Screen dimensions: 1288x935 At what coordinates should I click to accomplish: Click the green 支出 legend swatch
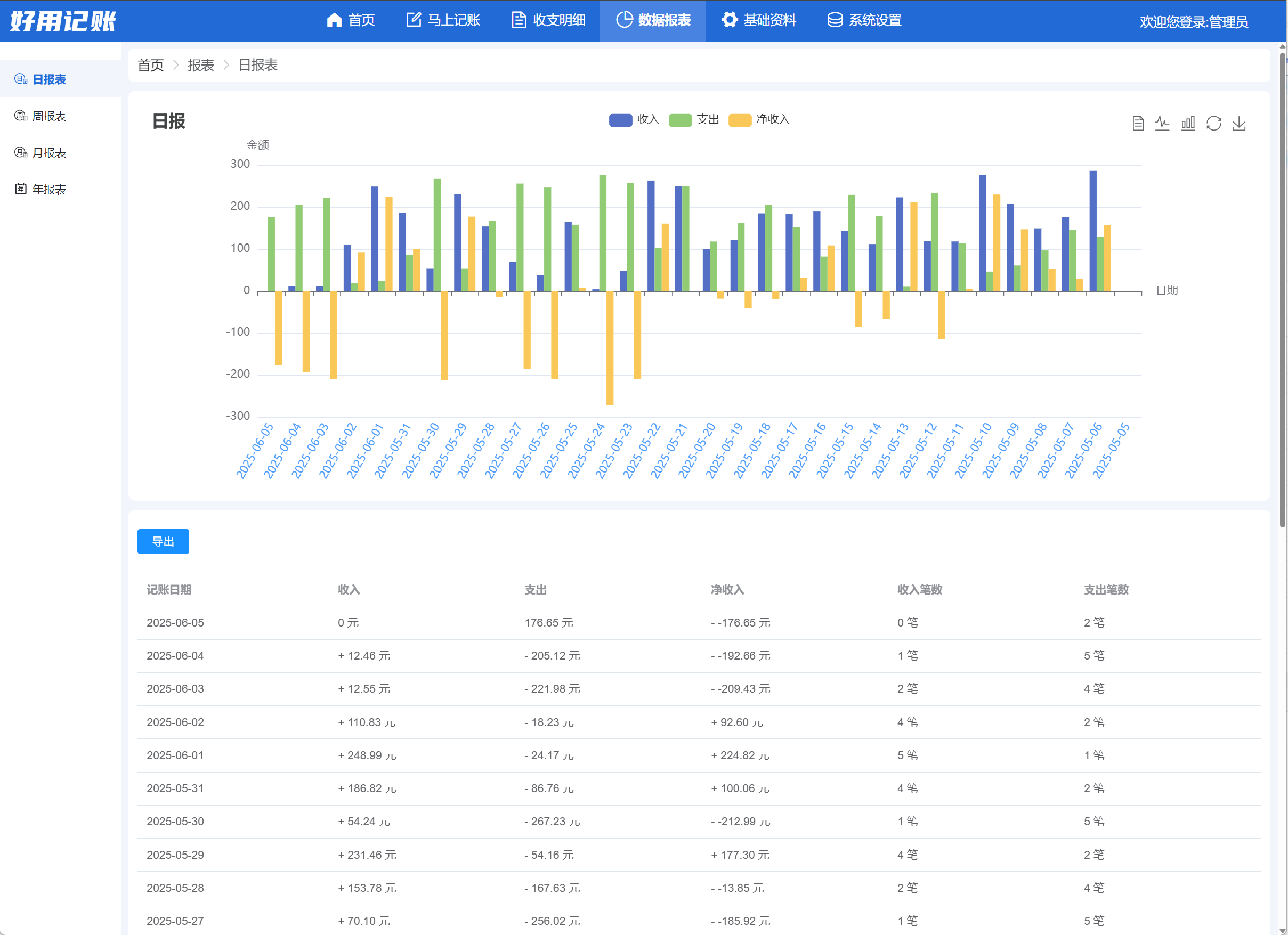681,120
